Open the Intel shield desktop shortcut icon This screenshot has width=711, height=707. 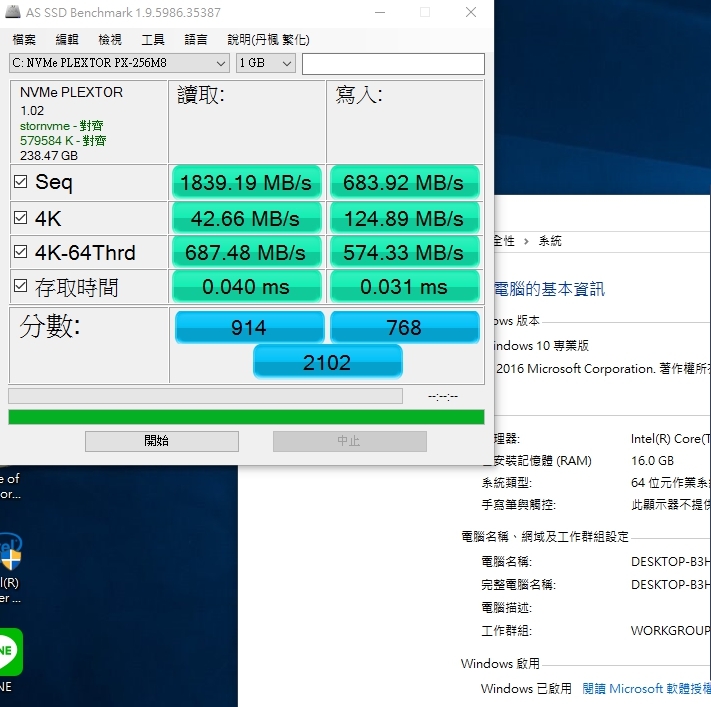click(11, 551)
